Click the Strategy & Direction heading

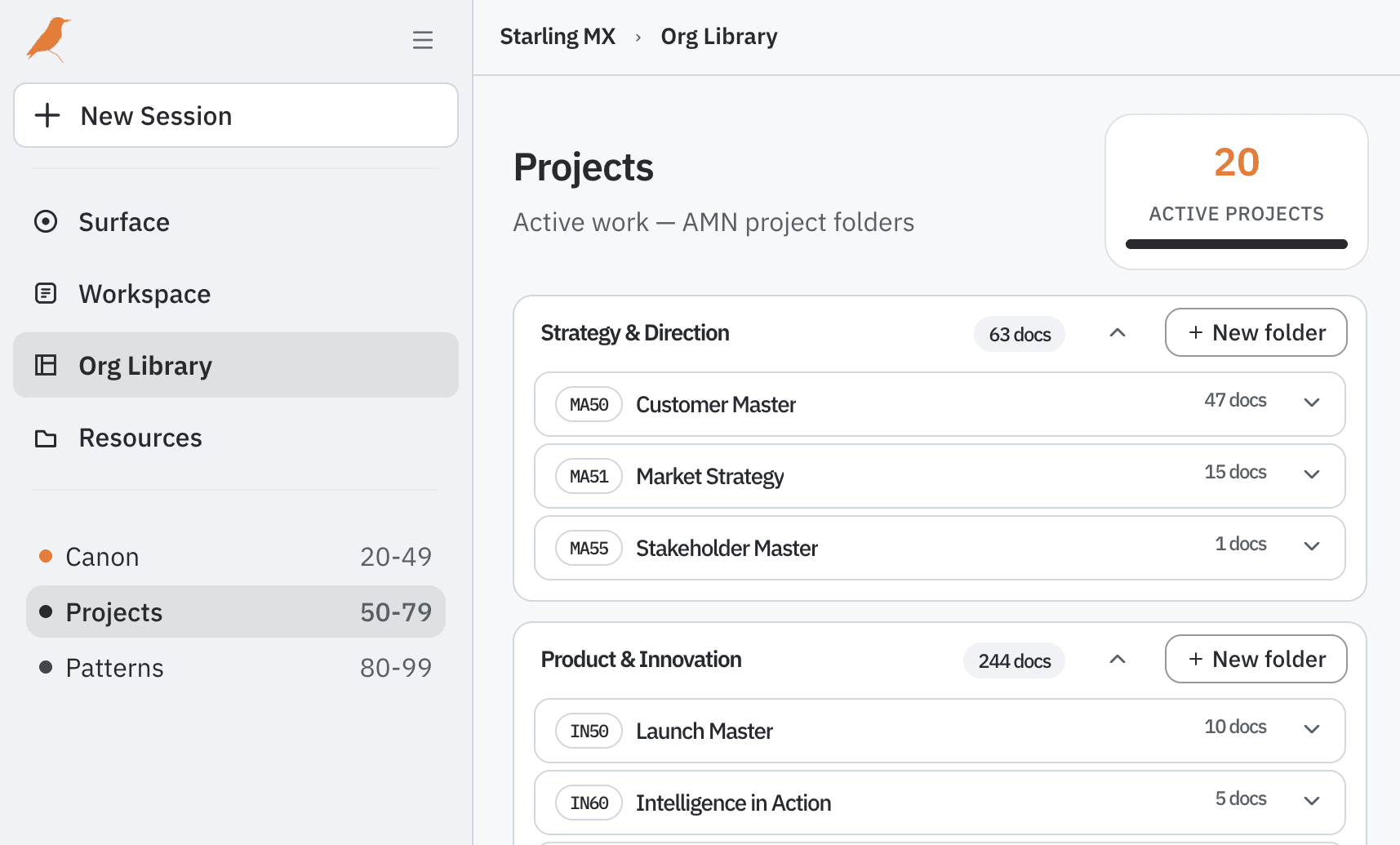pyautogui.click(x=635, y=333)
